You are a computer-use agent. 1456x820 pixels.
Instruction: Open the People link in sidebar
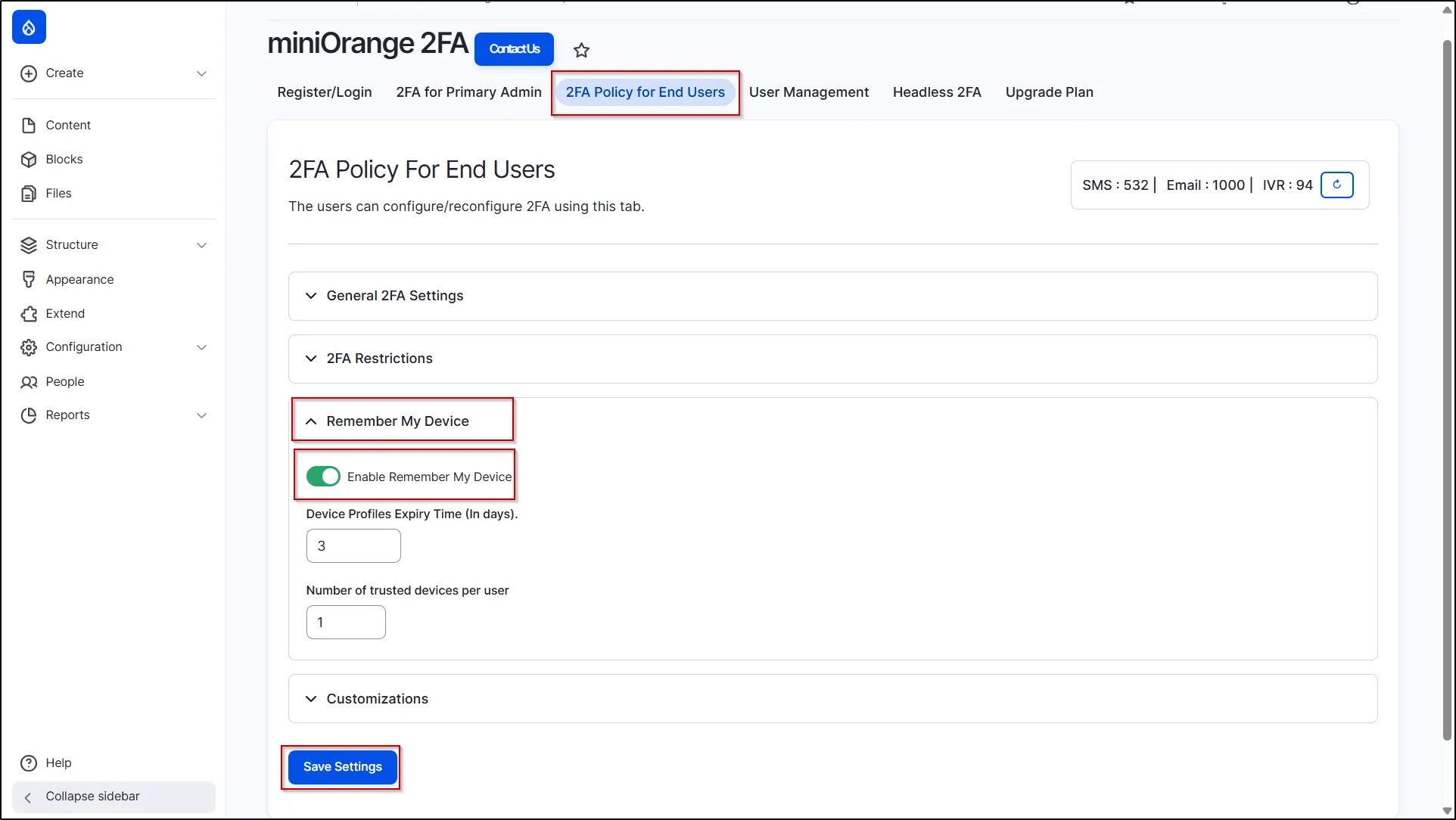click(x=65, y=382)
